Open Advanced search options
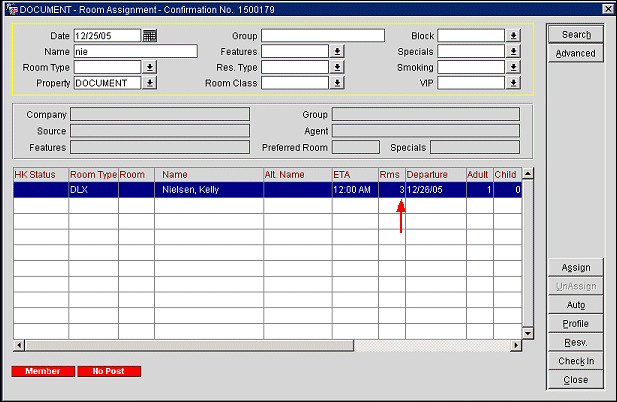Image resolution: width=617 pixels, height=402 pixels. (x=575, y=53)
